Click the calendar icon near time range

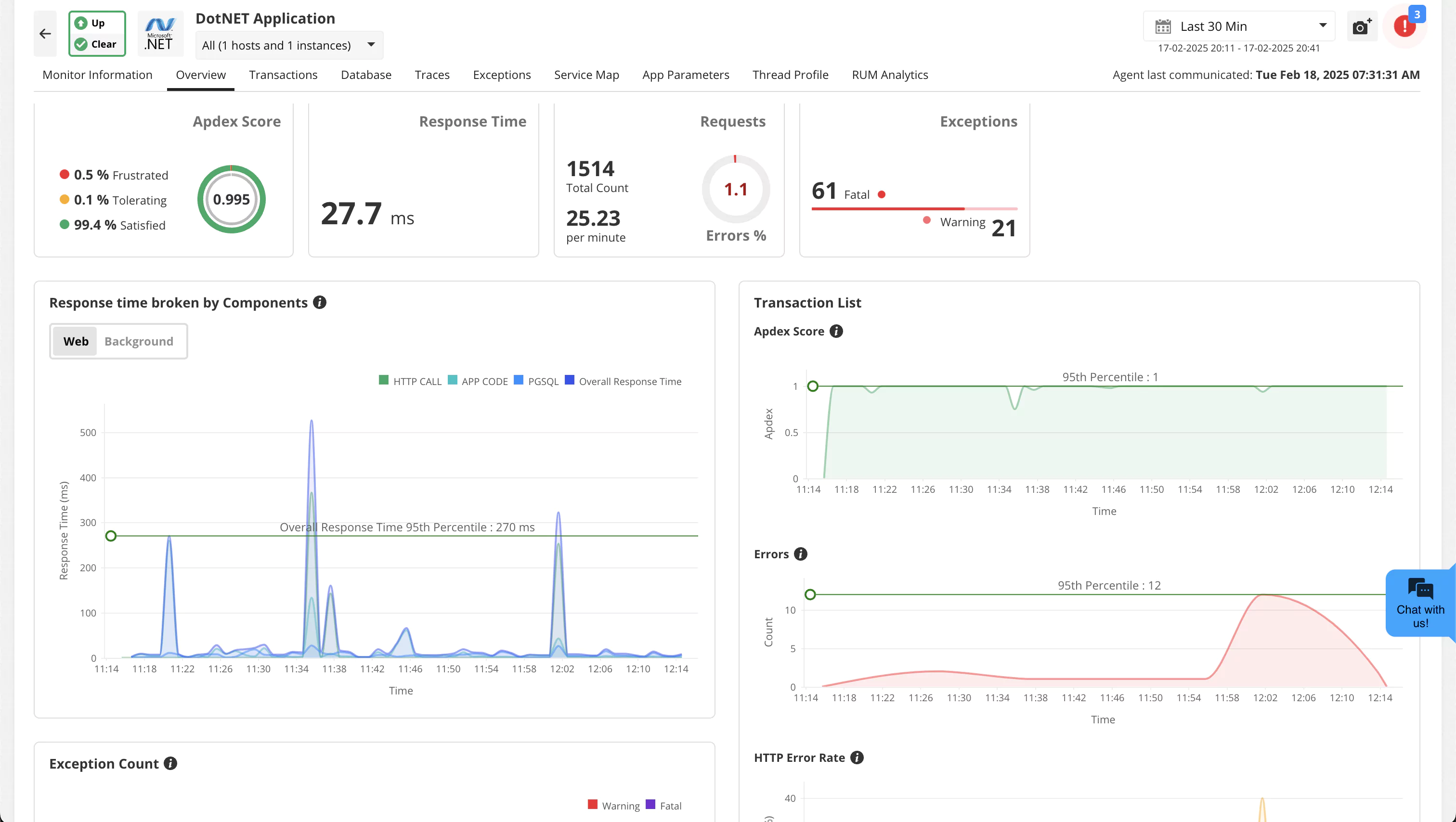(1163, 26)
